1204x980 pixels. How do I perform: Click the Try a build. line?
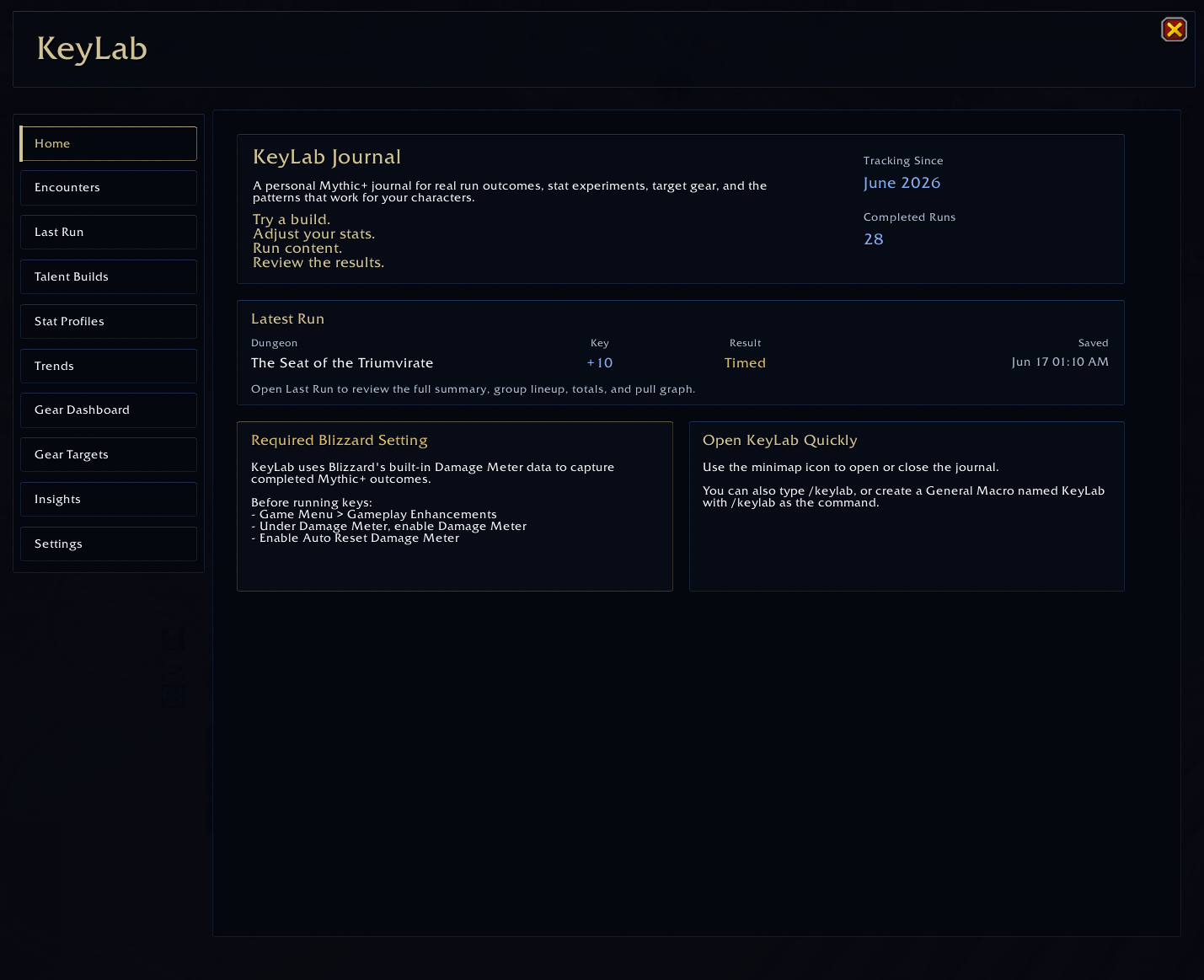coord(292,219)
